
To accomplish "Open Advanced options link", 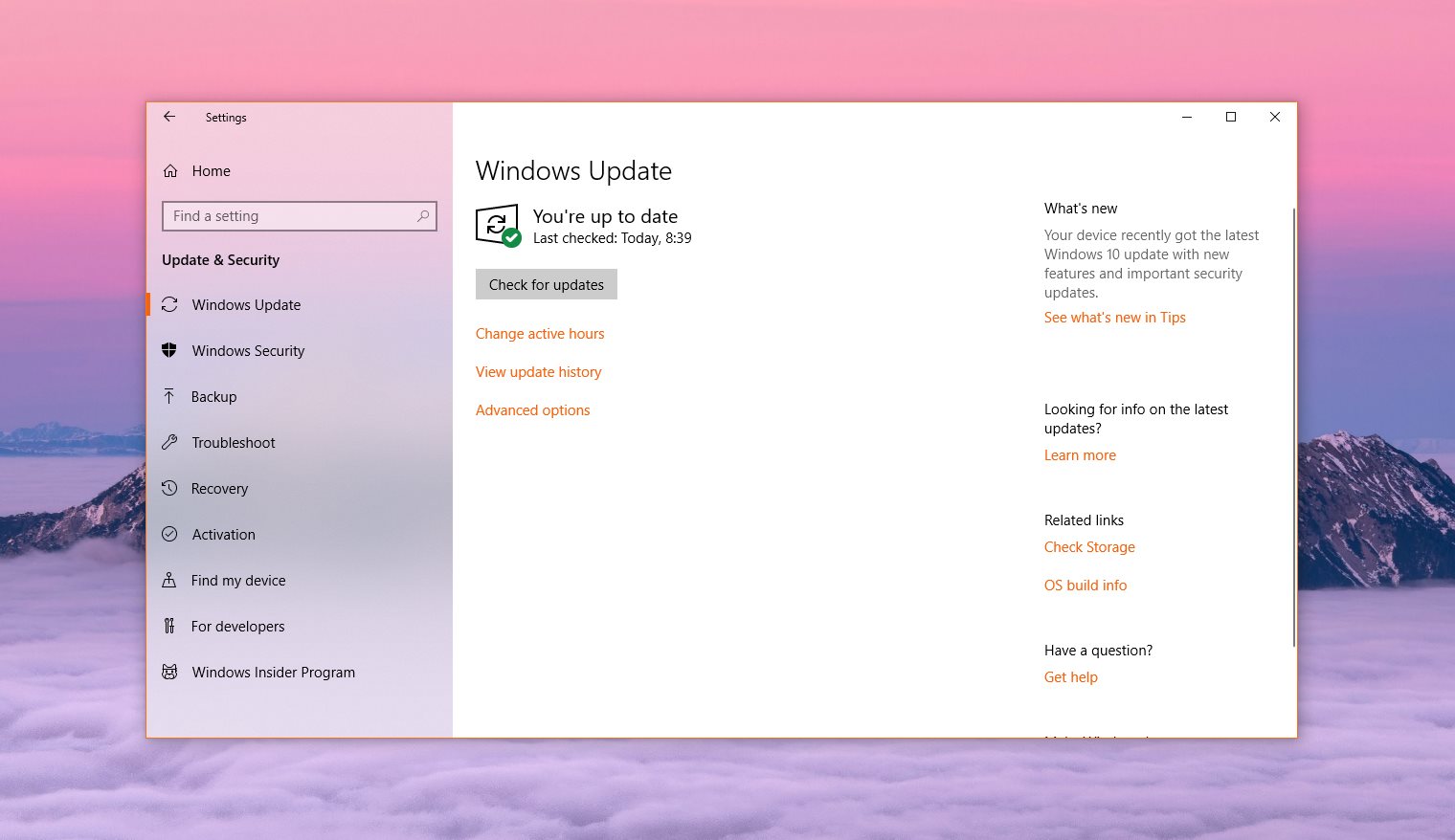I will tap(533, 410).
